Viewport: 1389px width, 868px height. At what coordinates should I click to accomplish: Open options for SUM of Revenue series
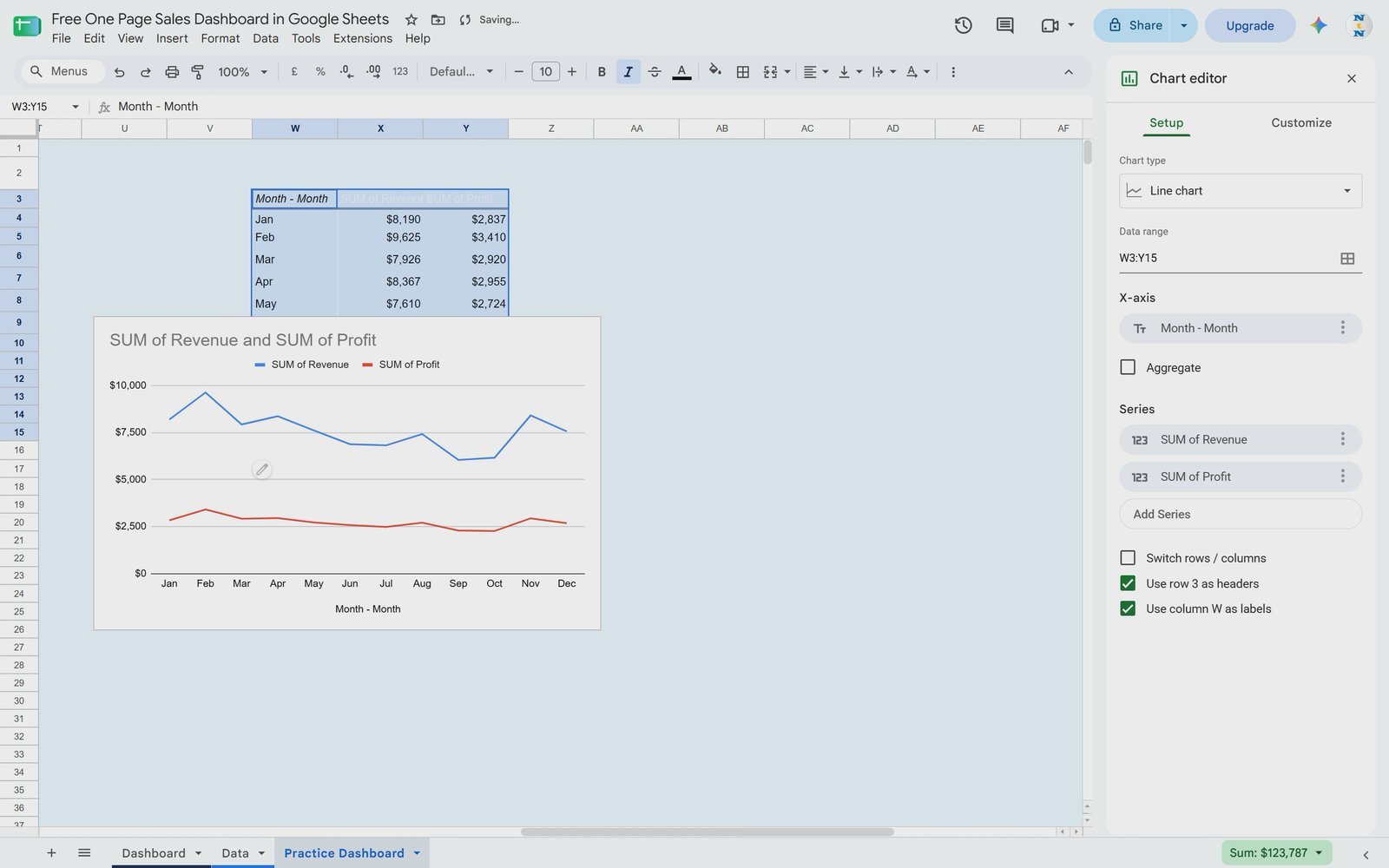pos(1342,439)
